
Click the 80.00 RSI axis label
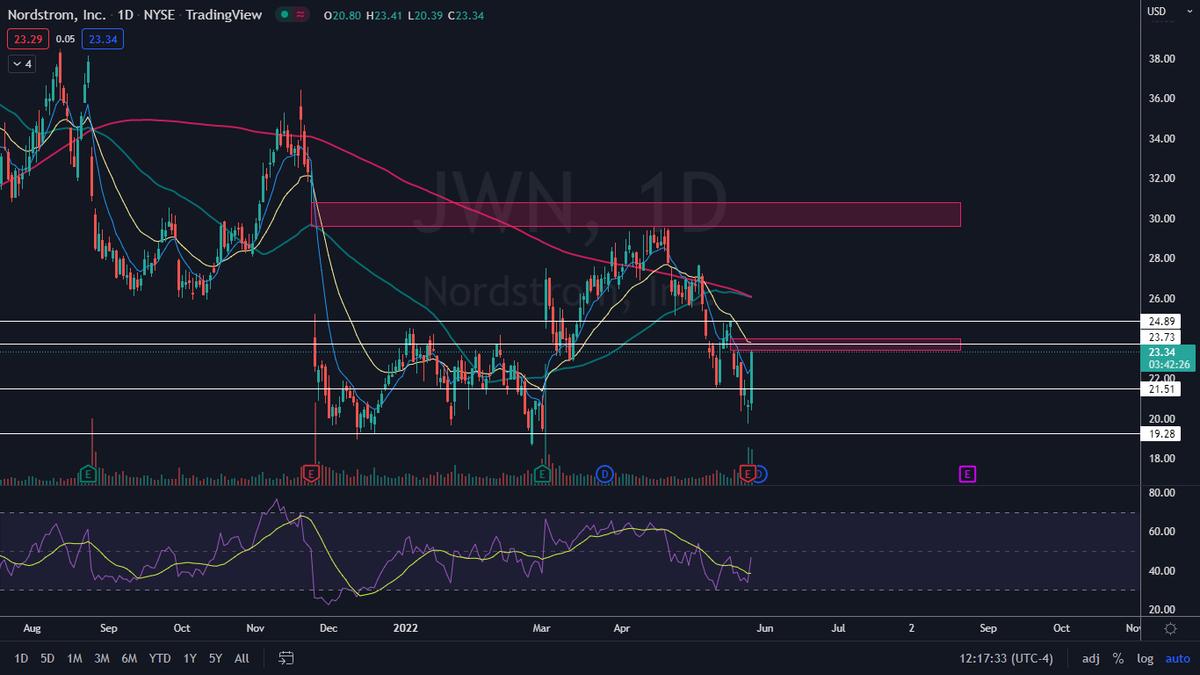[1161, 493]
